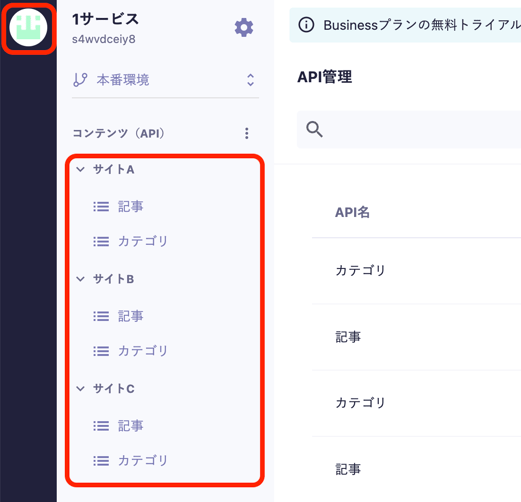
Task: Click the API名 column header
Action: point(352,212)
